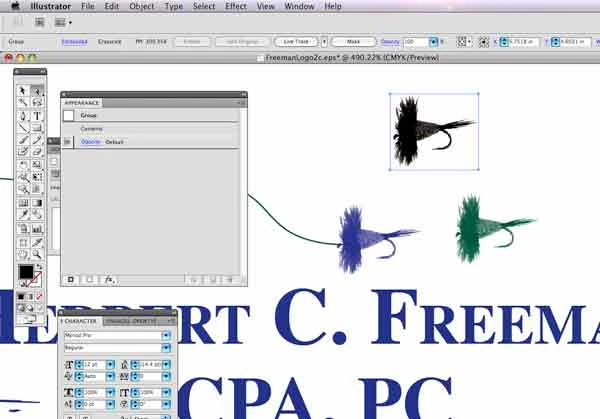600x419 pixels.
Task: Open the File menu
Action: coord(88,6)
